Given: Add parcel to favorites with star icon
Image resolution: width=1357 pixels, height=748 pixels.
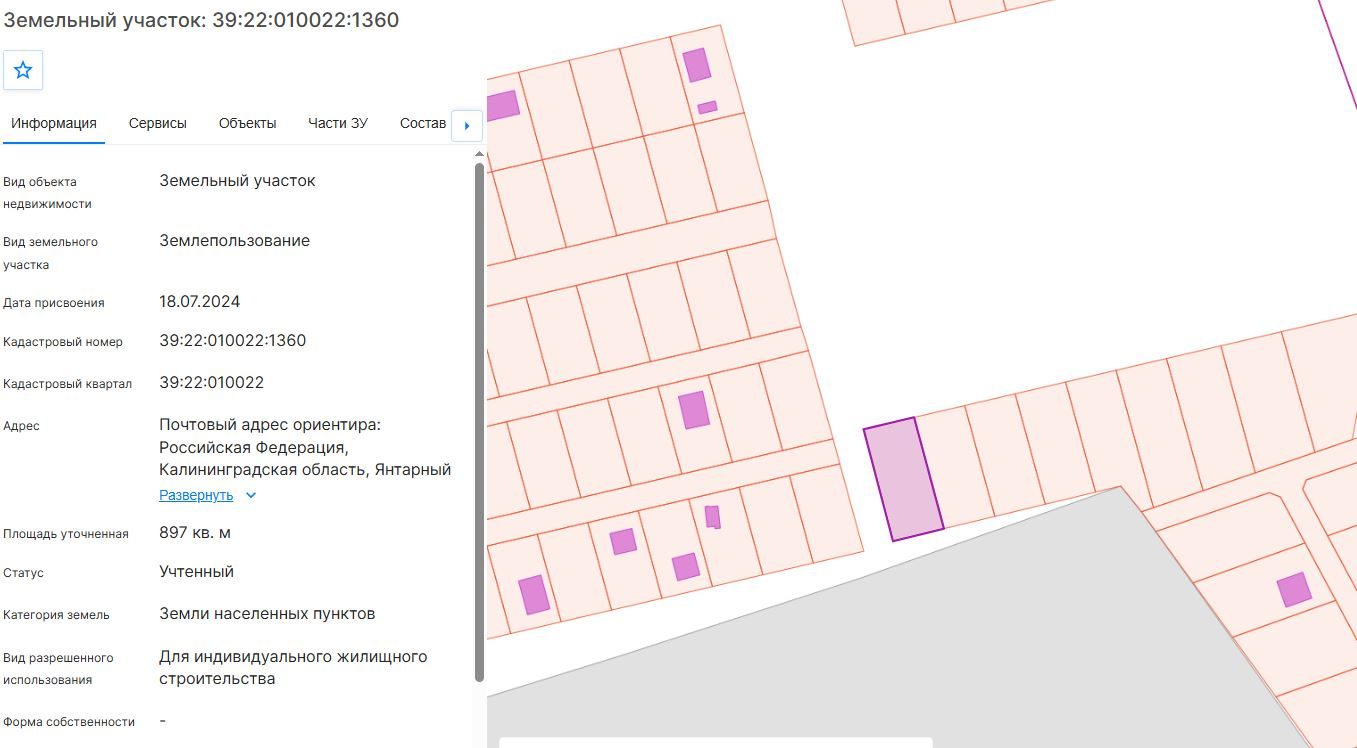Looking at the screenshot, I should [x=23, y=71].
